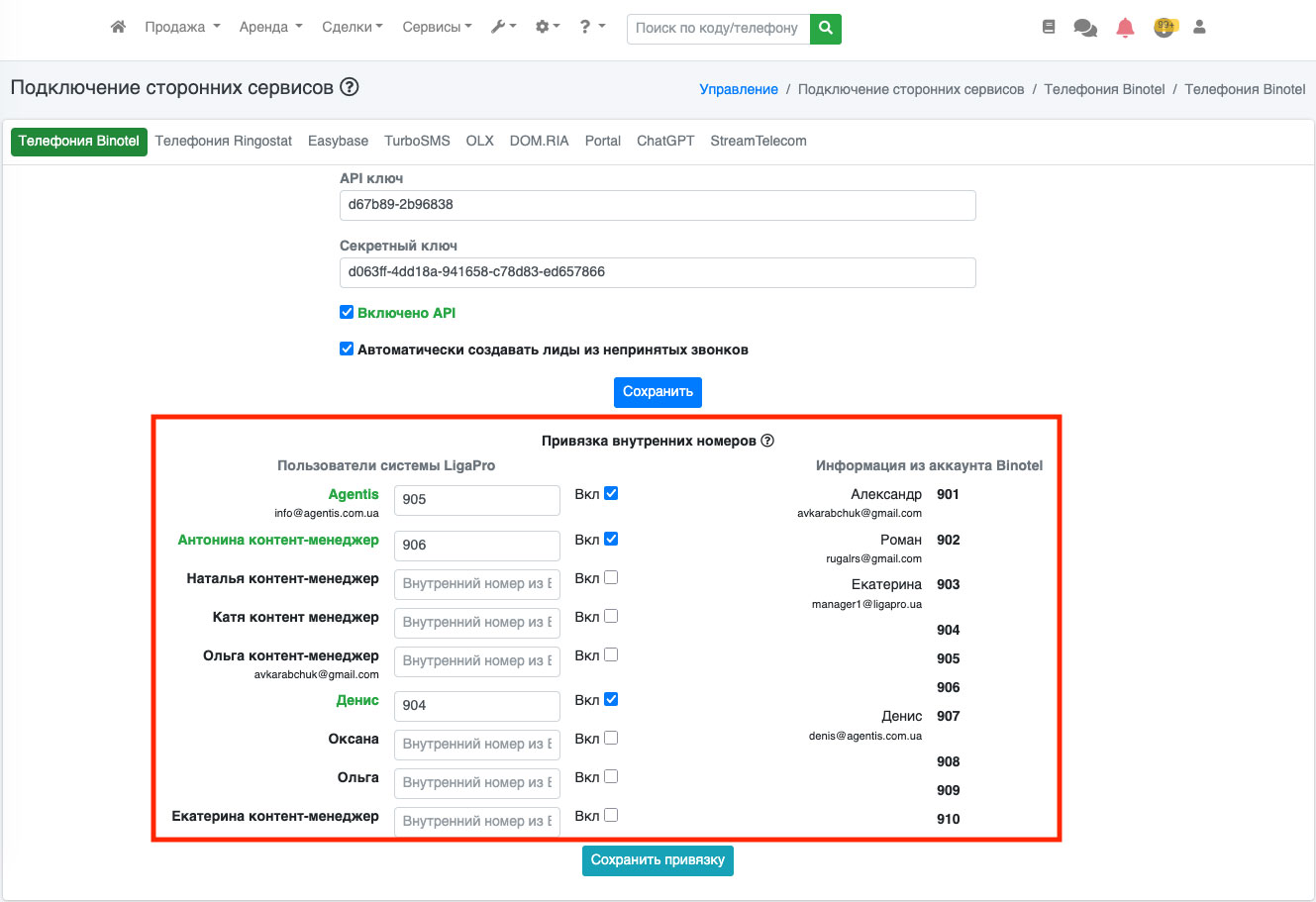1316x902 pixels.
Task: Open the book icon in top bar
Action: pos(1049,28)
